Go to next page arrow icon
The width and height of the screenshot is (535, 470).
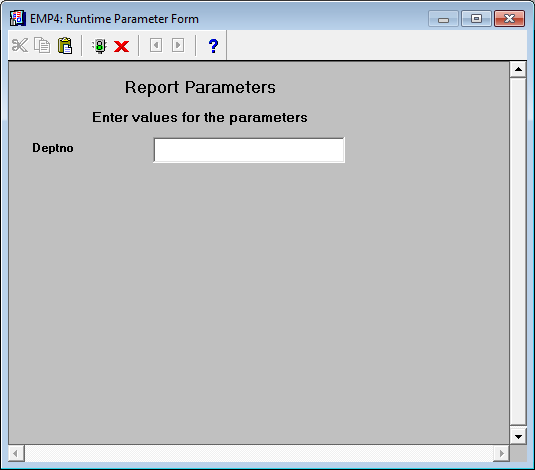point(178,45)
